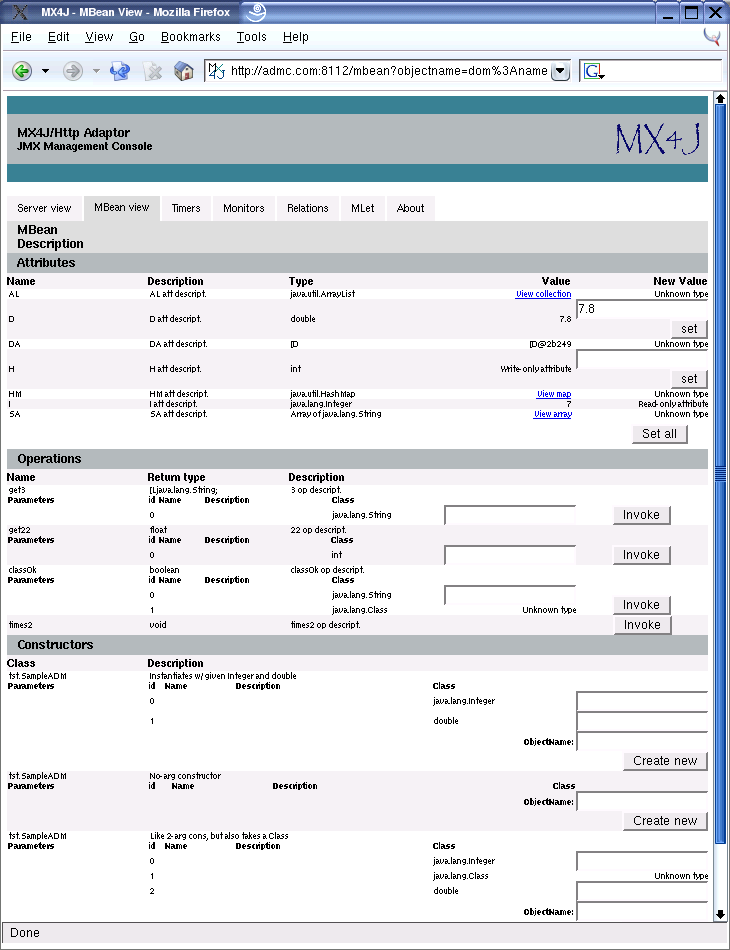730x950 pixels.
Task: Click 'java.util.HashMap' type cell
Action: coord(323,394)
